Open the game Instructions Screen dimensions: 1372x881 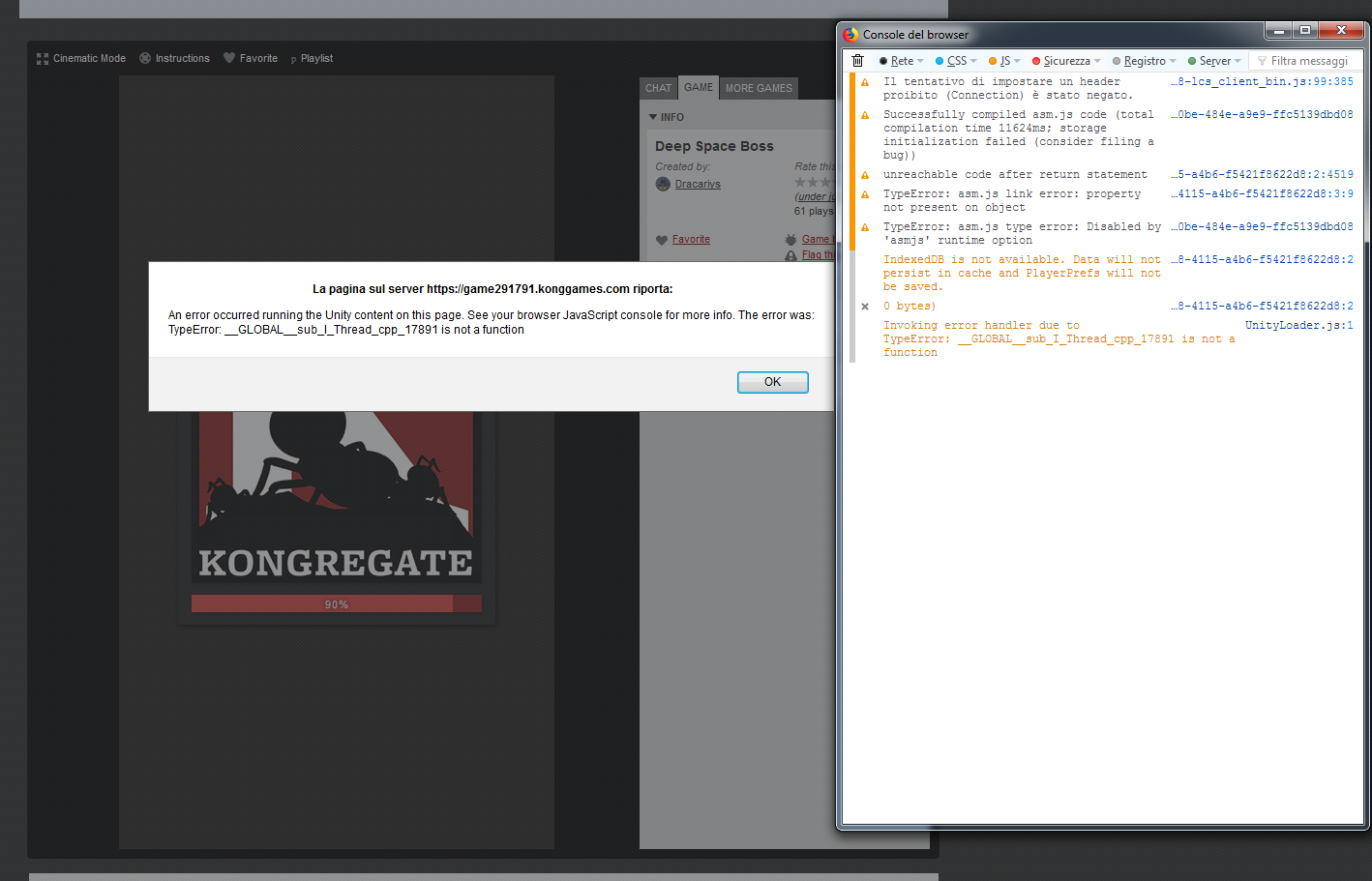click(174, 58)
